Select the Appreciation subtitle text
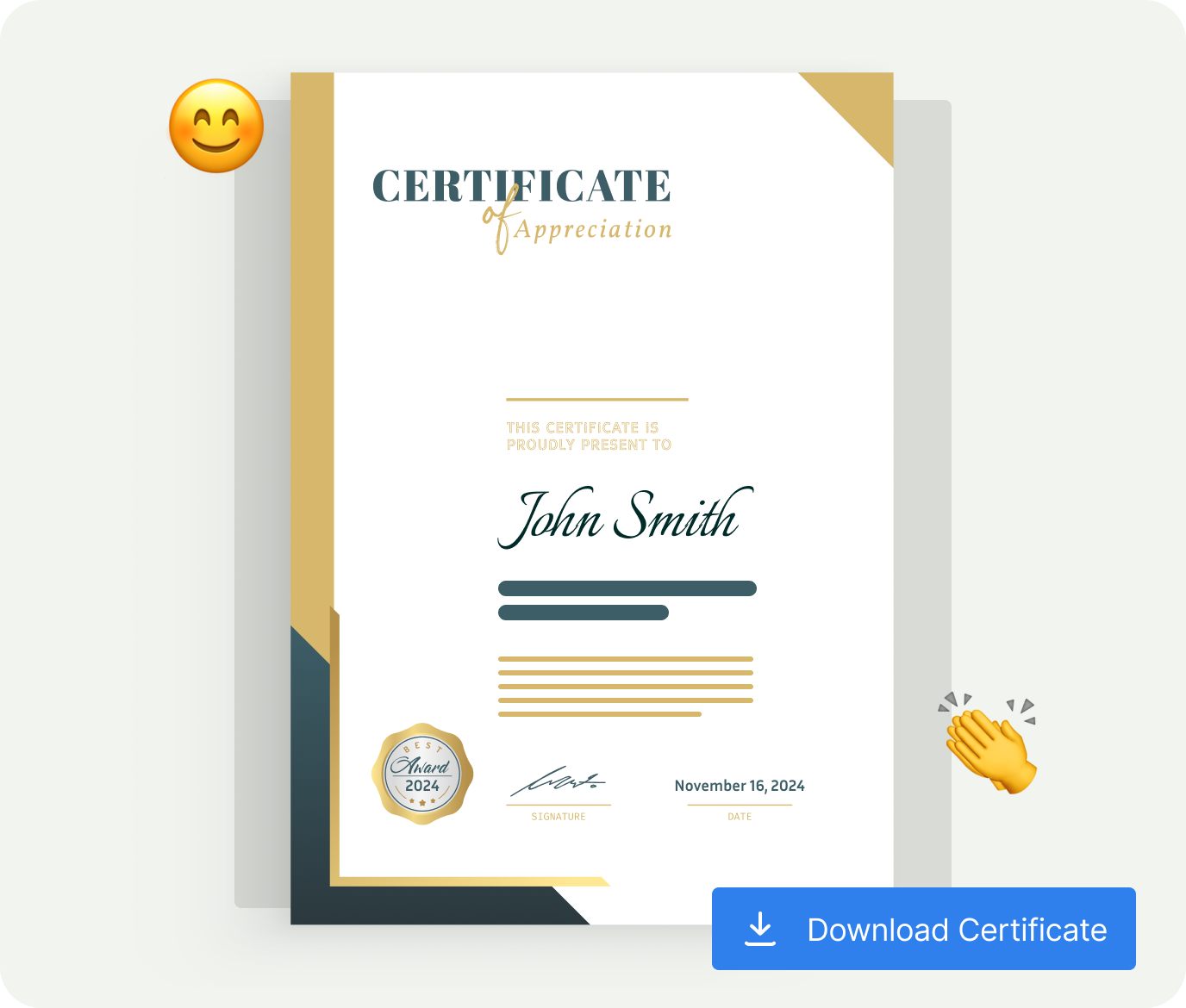 click(x=593, y=230)
